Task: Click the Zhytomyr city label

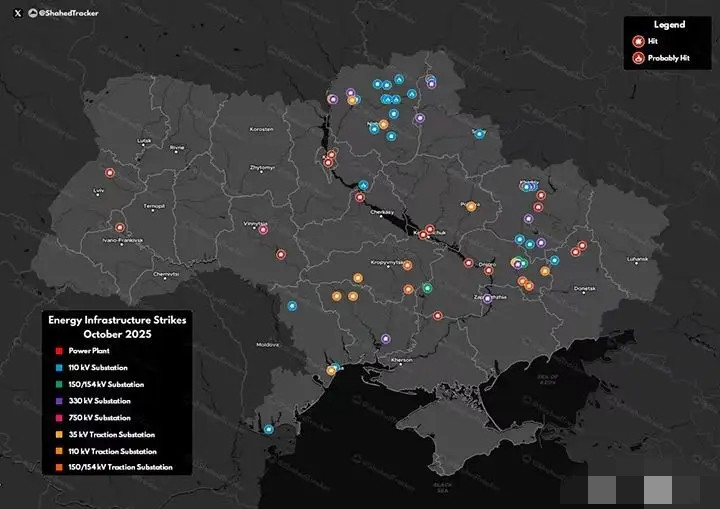Action: tap(263, 168)
